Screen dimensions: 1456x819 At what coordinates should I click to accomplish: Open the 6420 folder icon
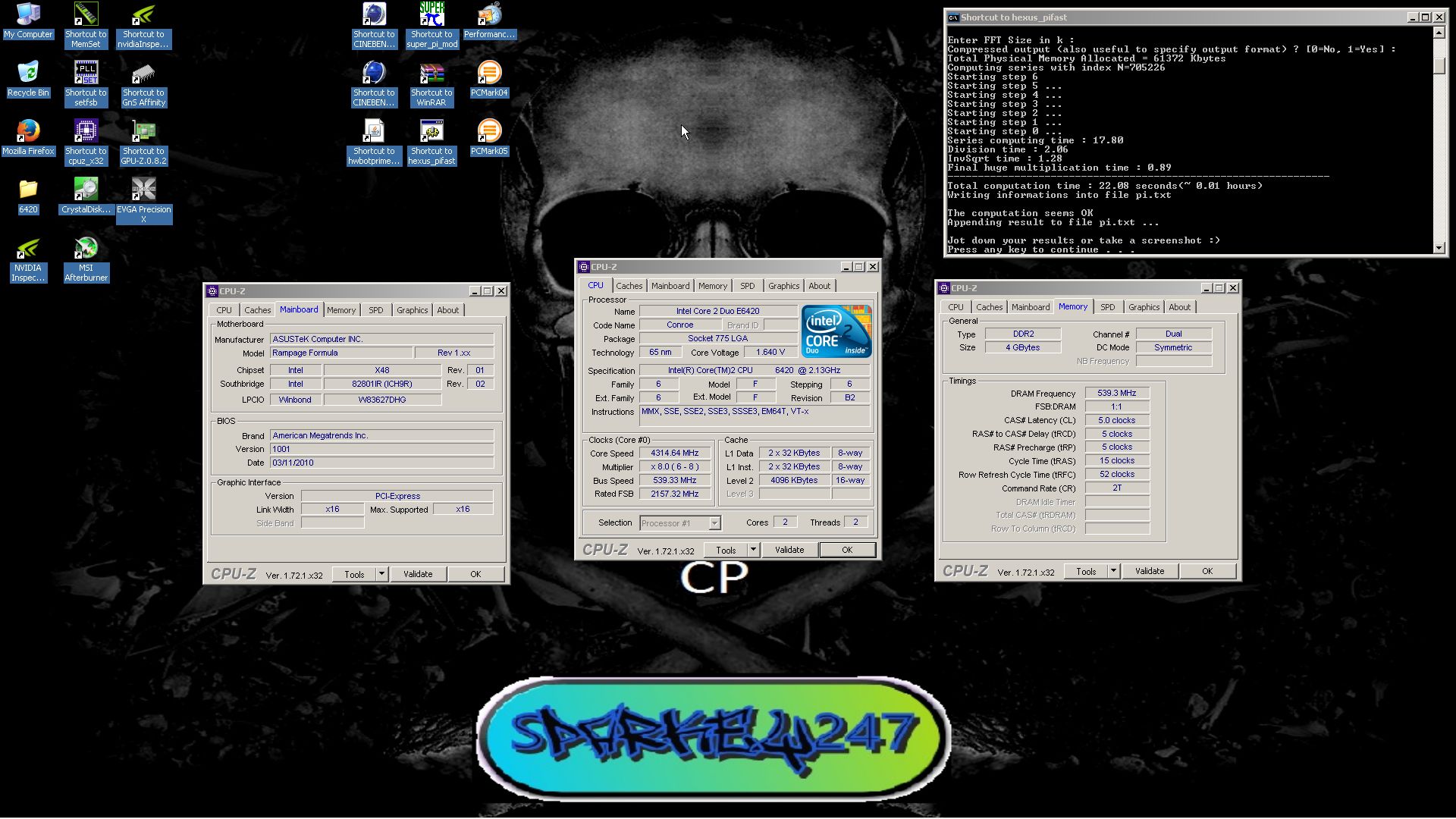[x=28, y=196]
